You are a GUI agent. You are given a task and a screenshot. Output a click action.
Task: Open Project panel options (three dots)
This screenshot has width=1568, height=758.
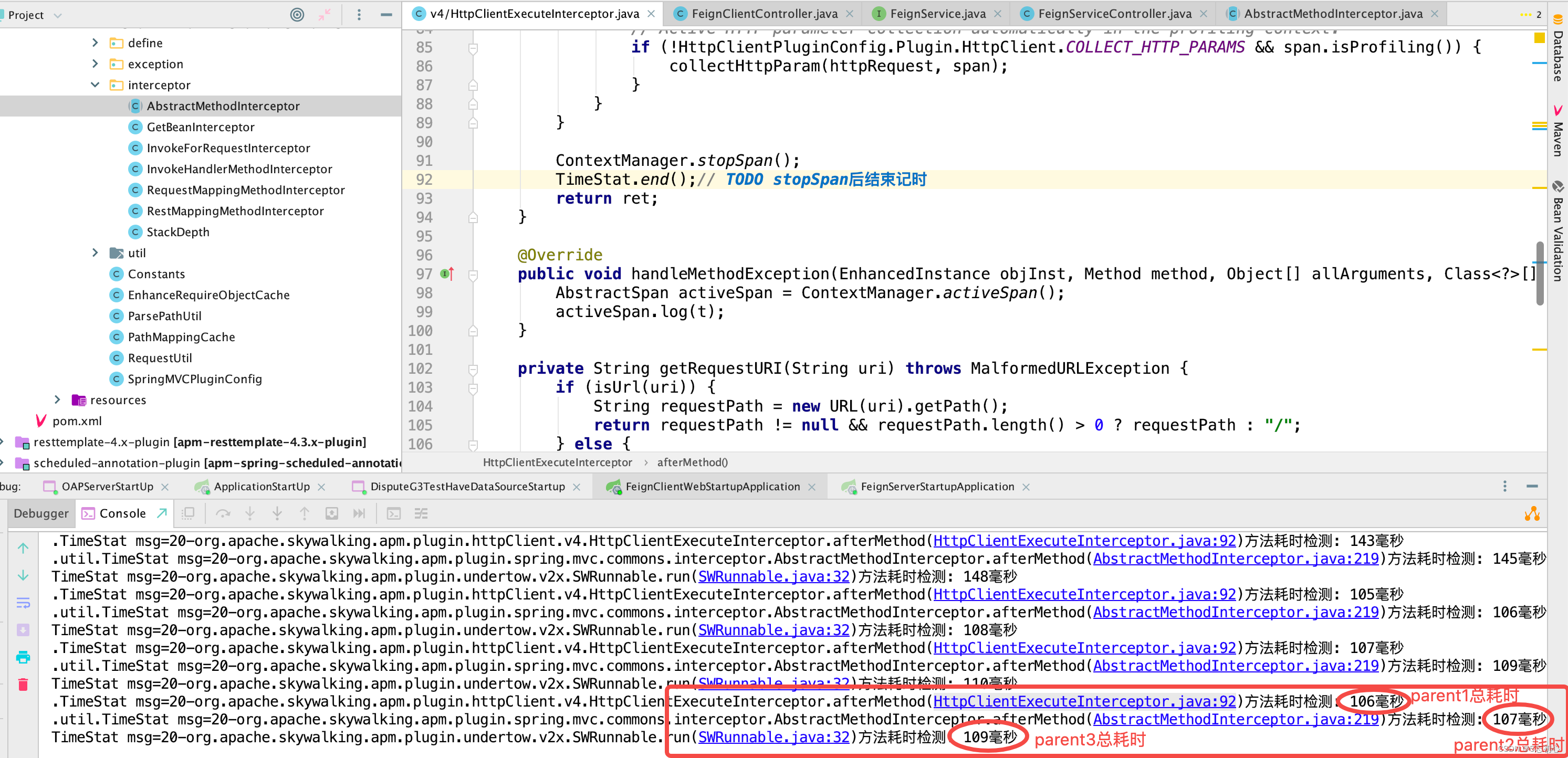pos(359,15)
